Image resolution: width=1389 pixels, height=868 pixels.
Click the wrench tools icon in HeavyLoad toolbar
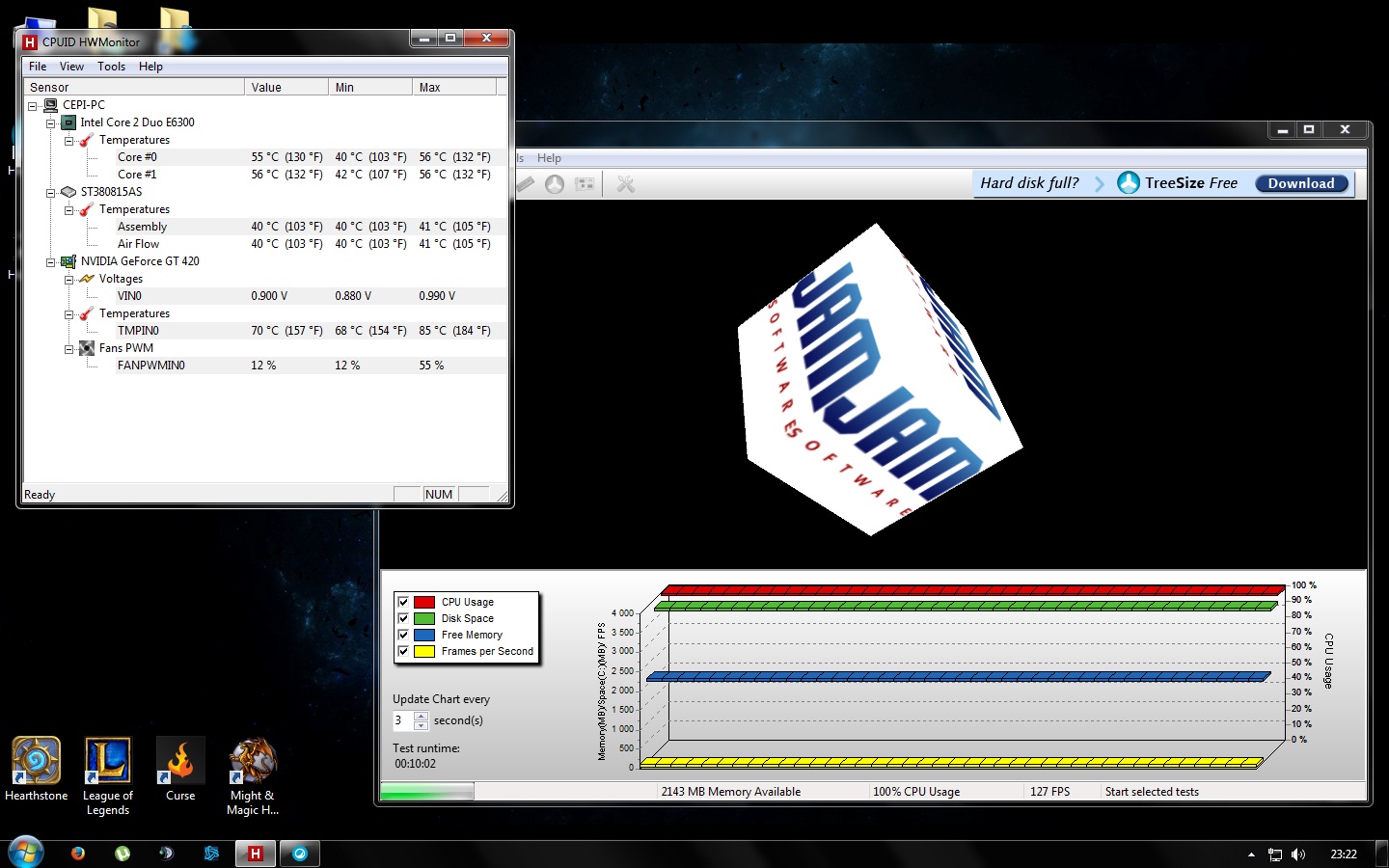(626, 184)
